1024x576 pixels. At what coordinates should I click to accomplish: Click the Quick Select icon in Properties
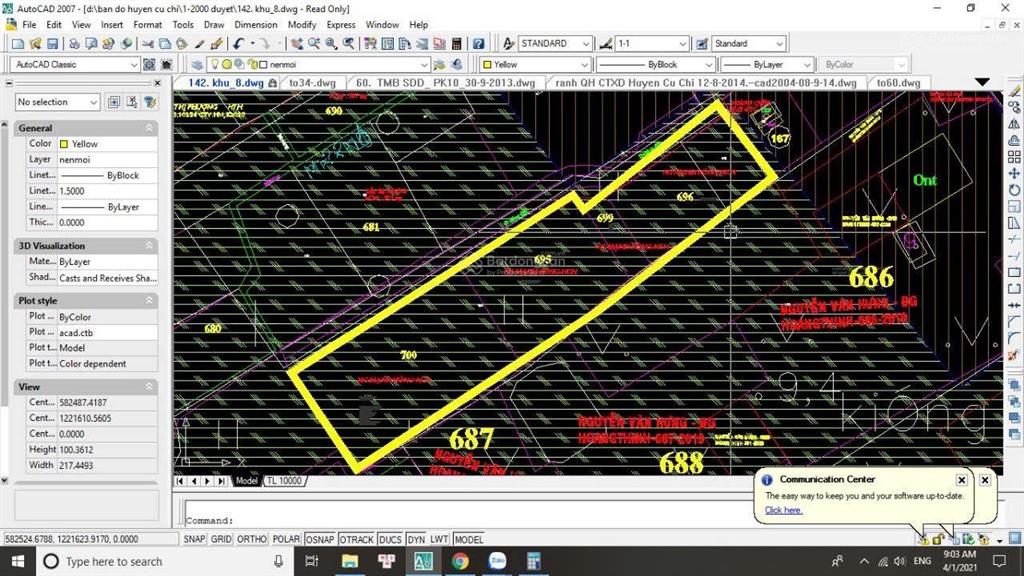tap(150, 102)
